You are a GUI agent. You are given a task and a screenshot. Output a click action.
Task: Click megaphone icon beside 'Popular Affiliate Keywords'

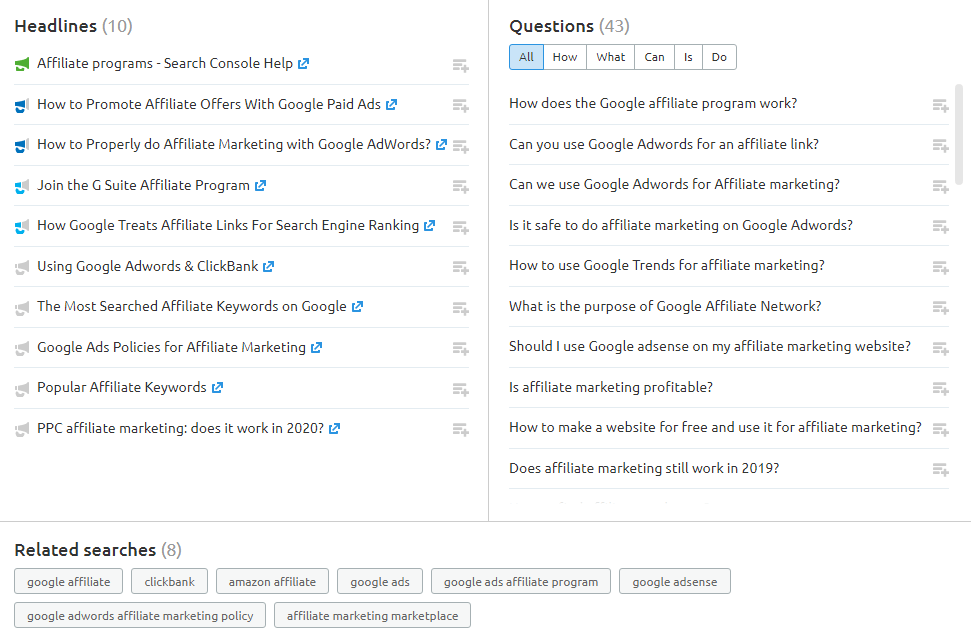coord(22,389)
